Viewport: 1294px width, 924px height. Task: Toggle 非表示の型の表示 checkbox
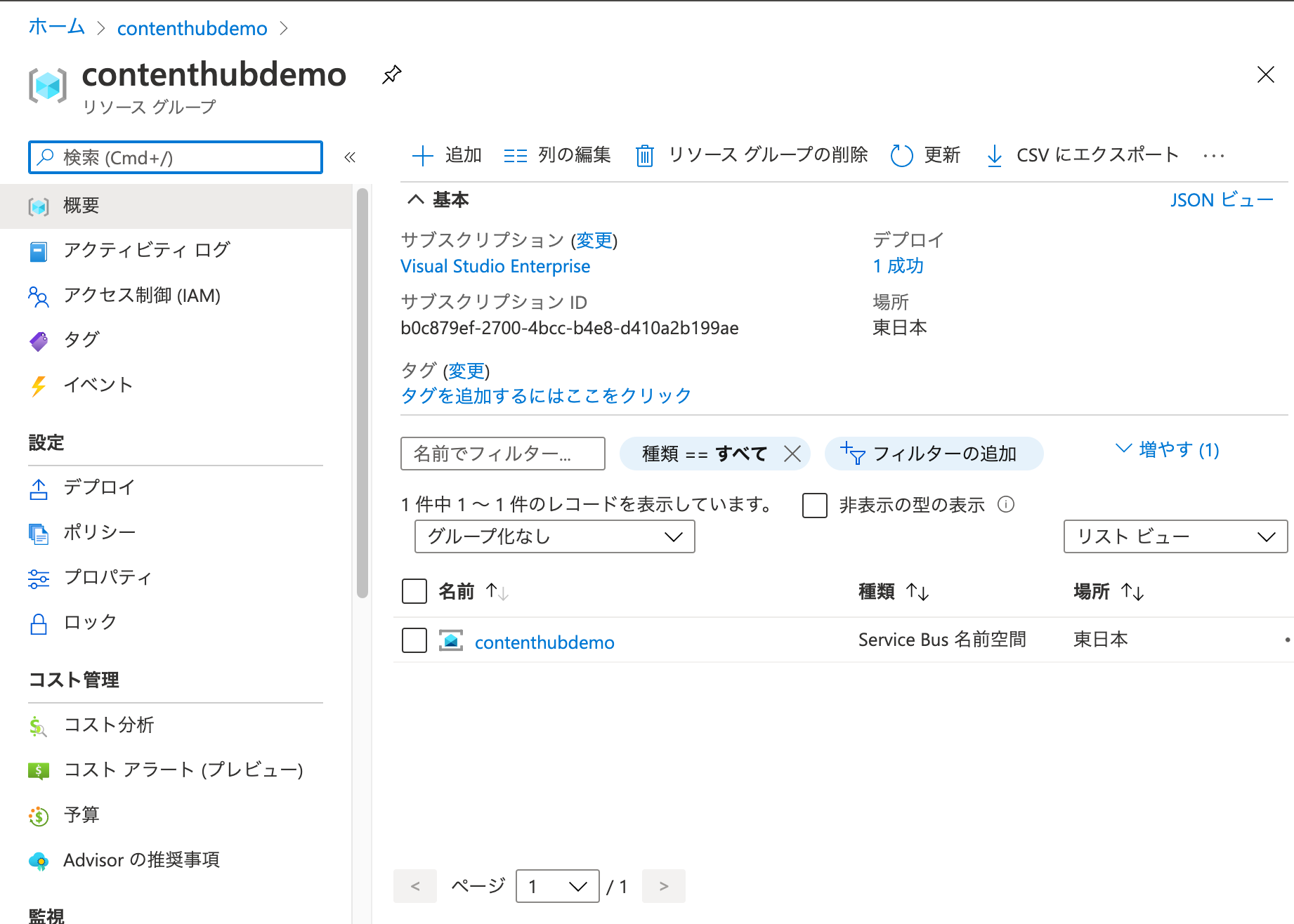point(815,505)
